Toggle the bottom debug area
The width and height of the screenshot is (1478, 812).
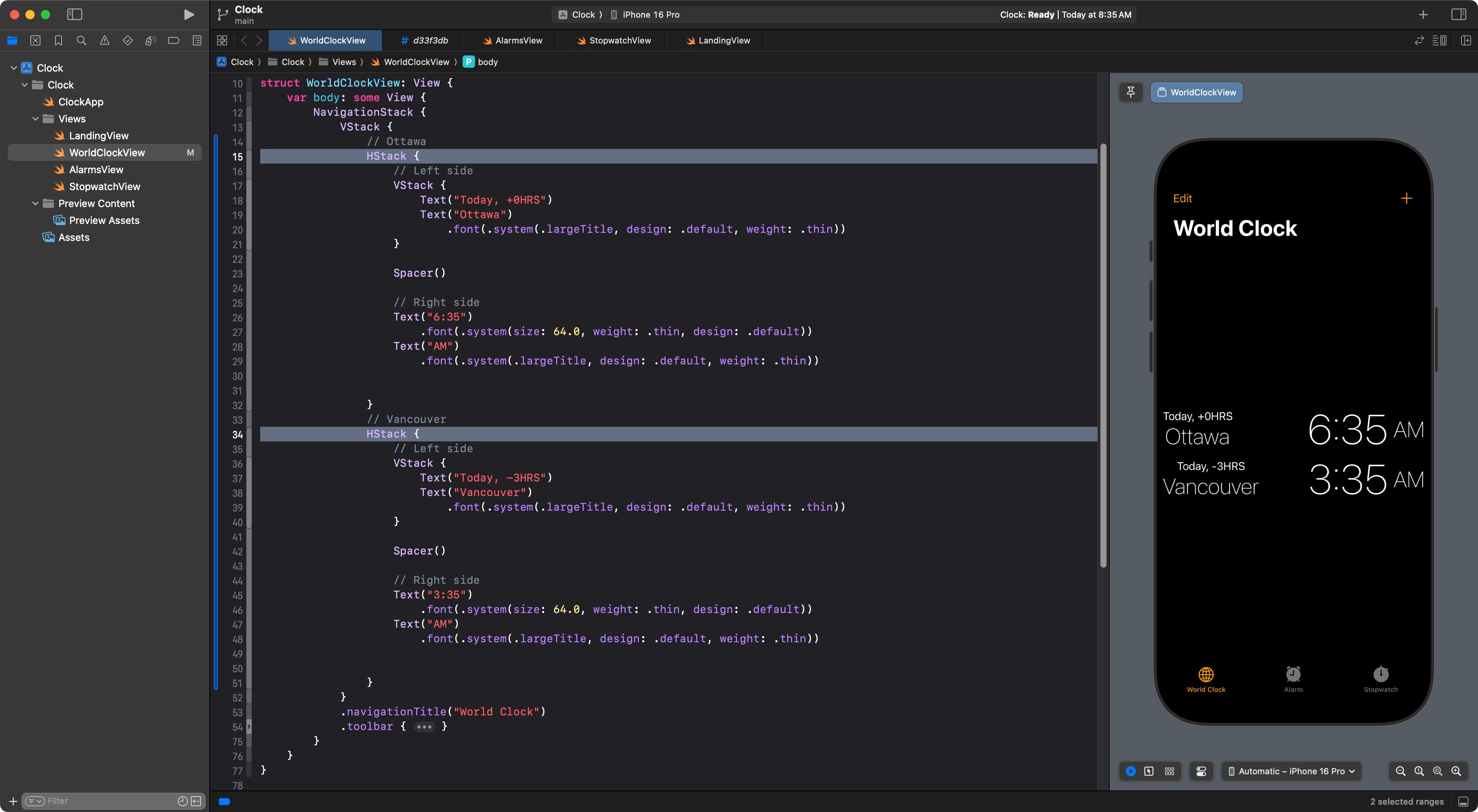[1464, 801]
